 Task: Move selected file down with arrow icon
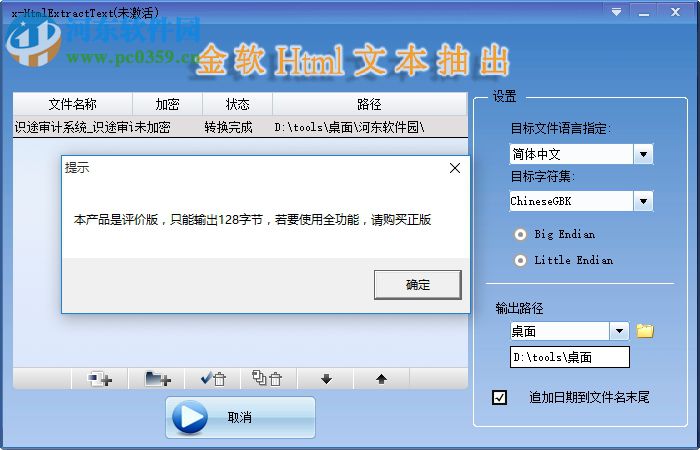[x=326, y=379]
